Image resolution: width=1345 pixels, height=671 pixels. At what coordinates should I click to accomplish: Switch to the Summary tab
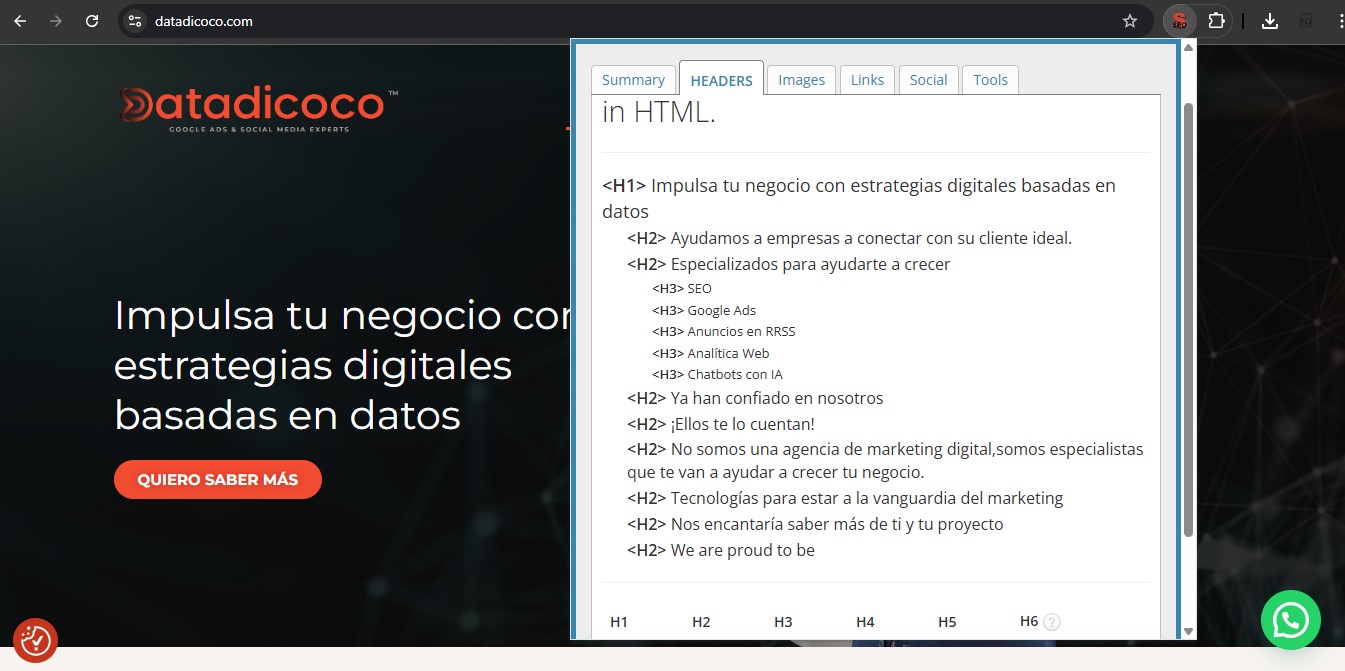tap(633, 80)
